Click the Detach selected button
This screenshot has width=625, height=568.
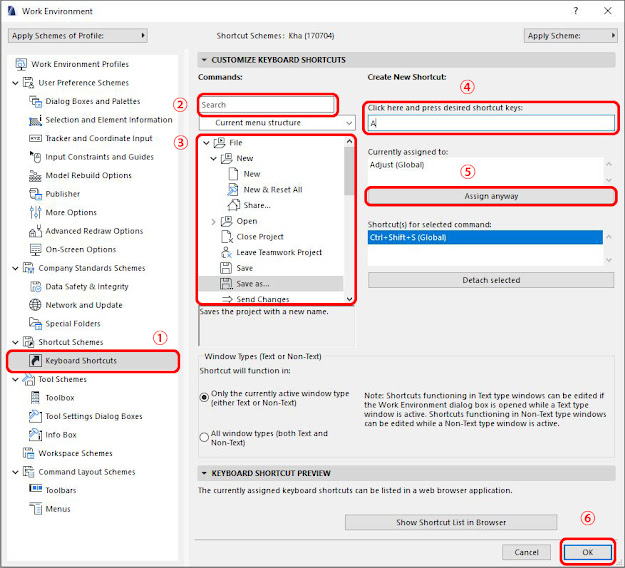[x=491, y=280]
